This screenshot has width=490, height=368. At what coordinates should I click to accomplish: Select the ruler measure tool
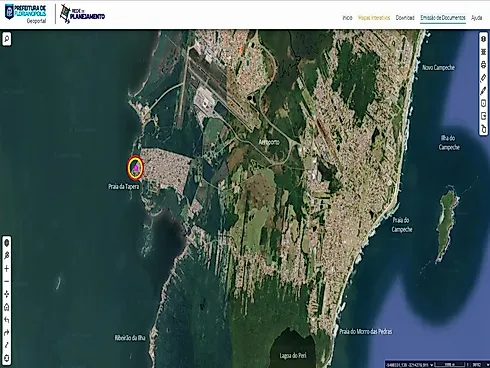pyautogui.click(x=484, y=78)
